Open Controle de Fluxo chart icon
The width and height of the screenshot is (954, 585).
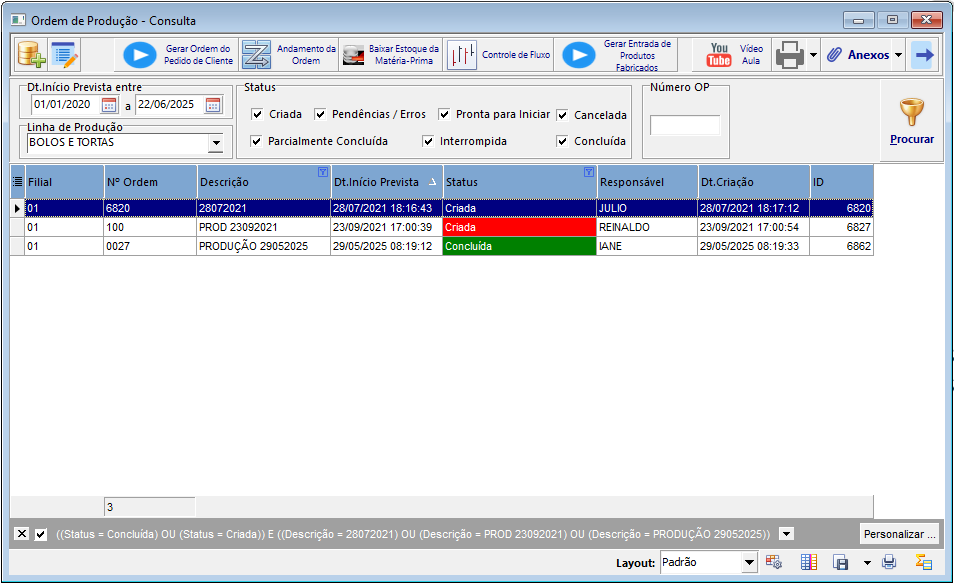462,55
